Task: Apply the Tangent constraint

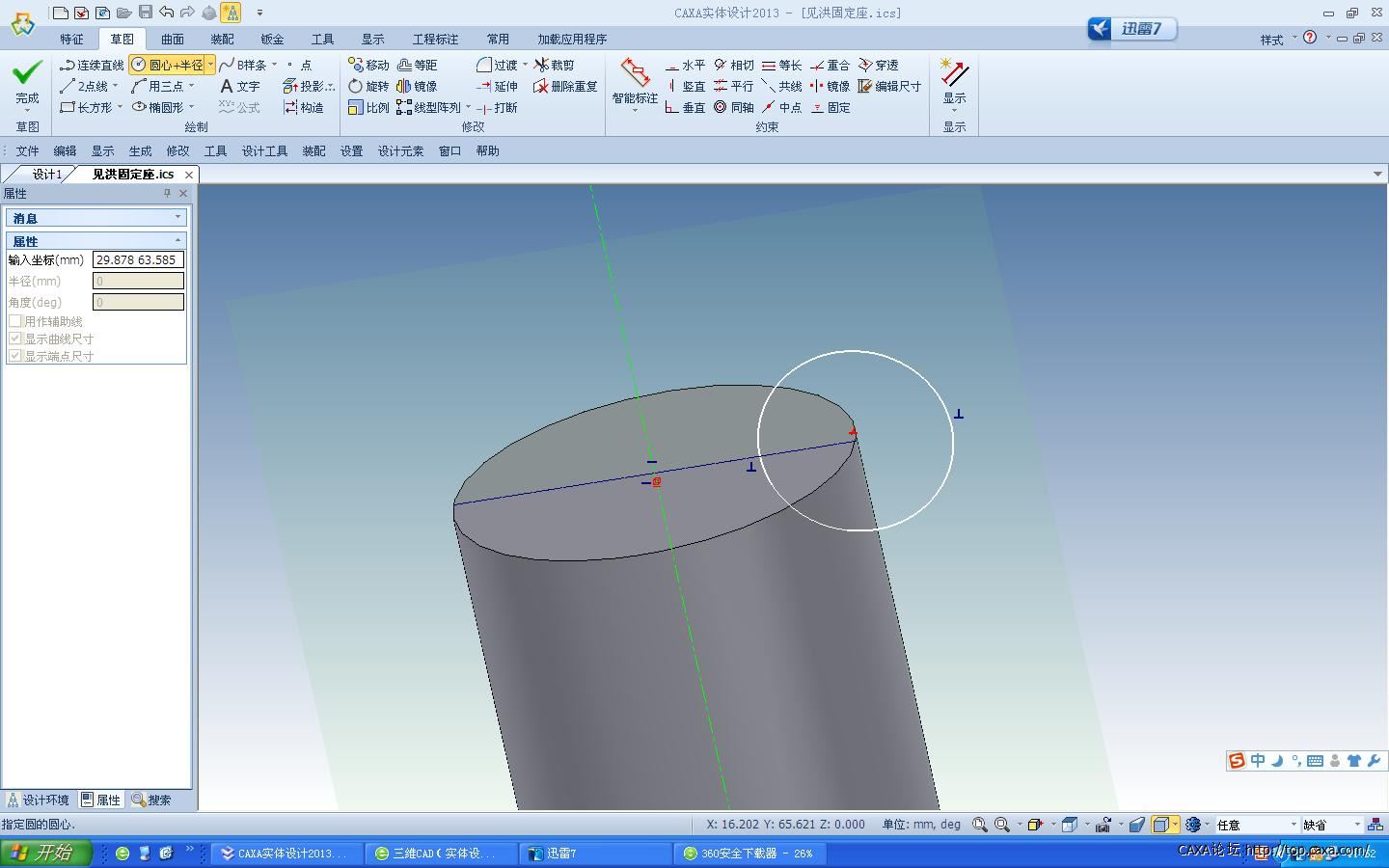Action: (x=734, y=65)
